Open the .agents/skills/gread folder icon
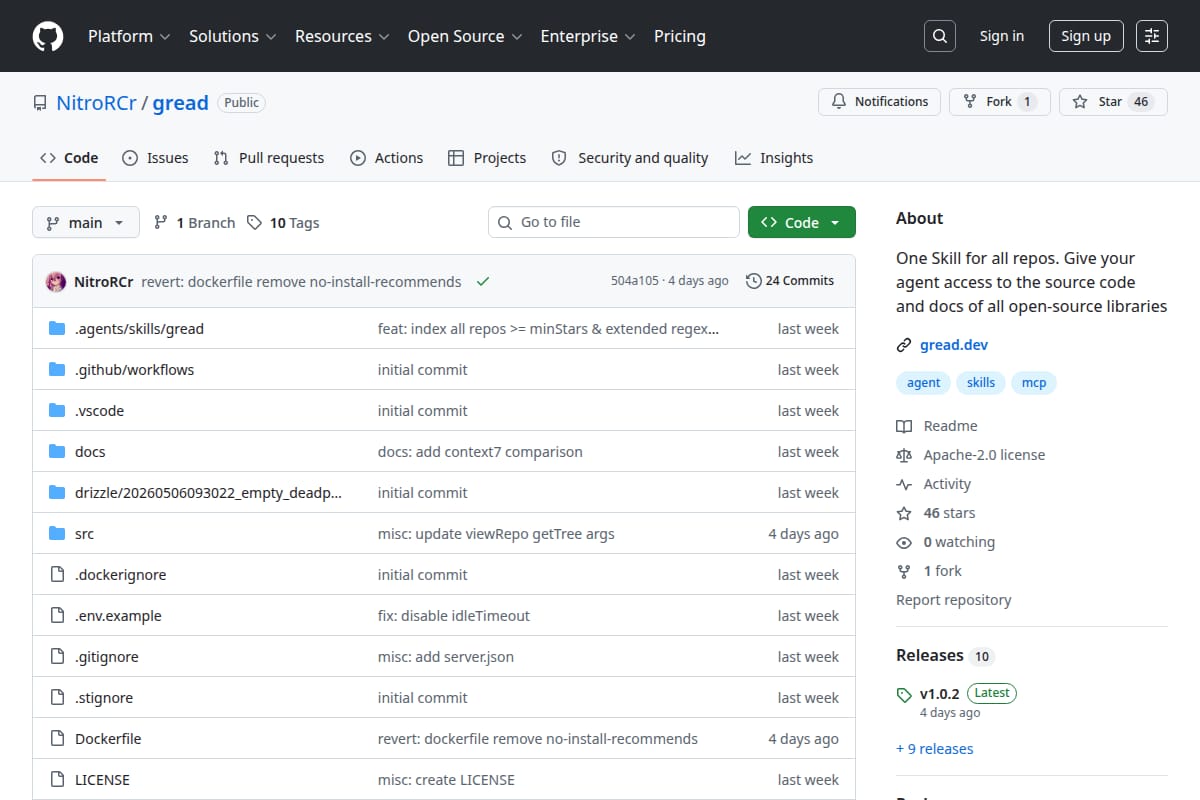1200x800 pixels. click(x=57, y=329)
